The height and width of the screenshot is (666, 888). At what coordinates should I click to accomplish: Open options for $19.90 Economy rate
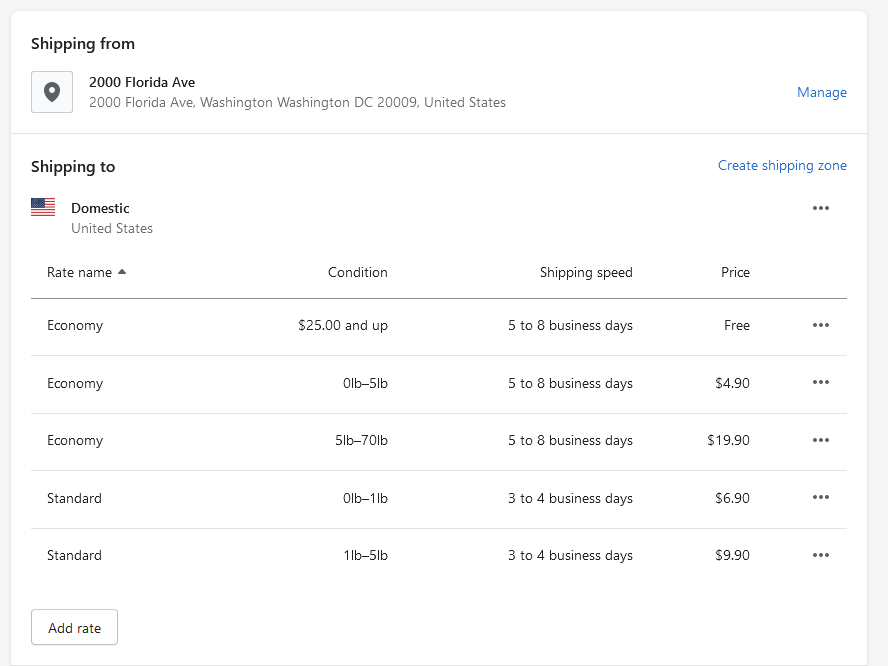(821, 440)
